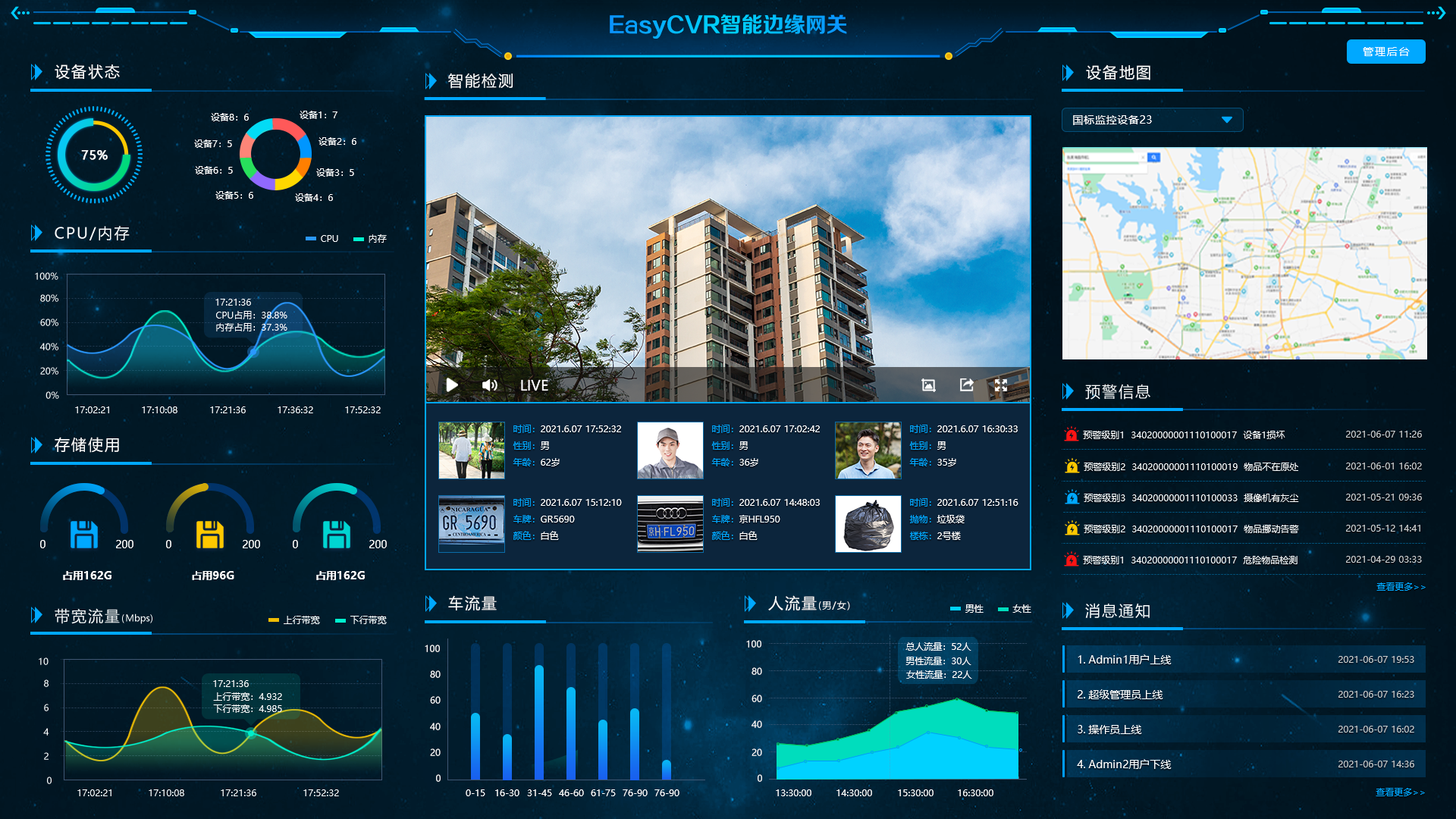Click the 46-60 traffic bar
Image resolution: width=1456 pixels, height=819 pixels.
click(x=571, y=733)
